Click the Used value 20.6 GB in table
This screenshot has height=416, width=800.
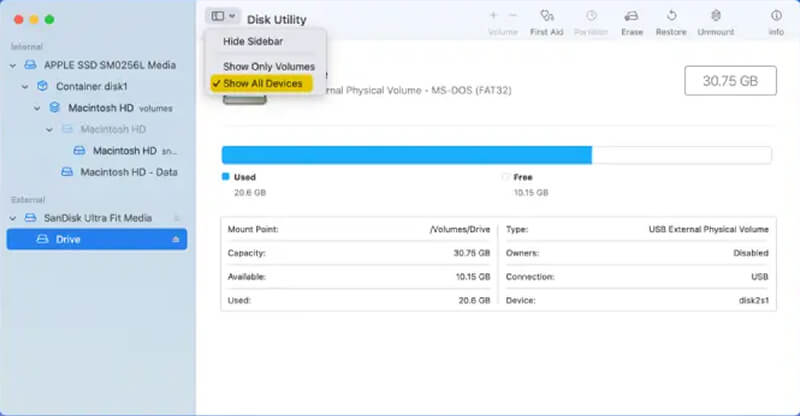pos(474,301)
